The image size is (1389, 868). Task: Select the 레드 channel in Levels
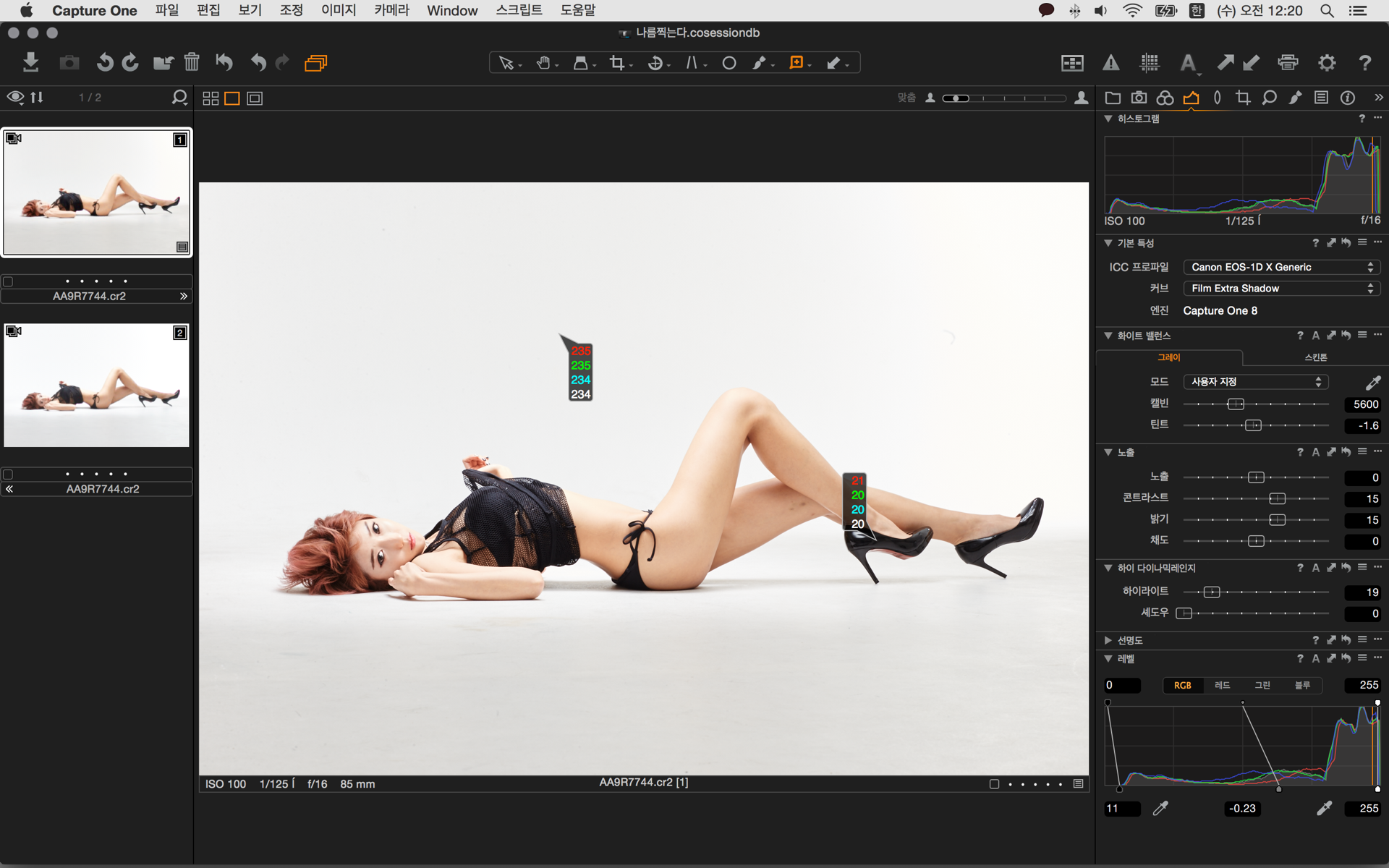point(1222,685)
